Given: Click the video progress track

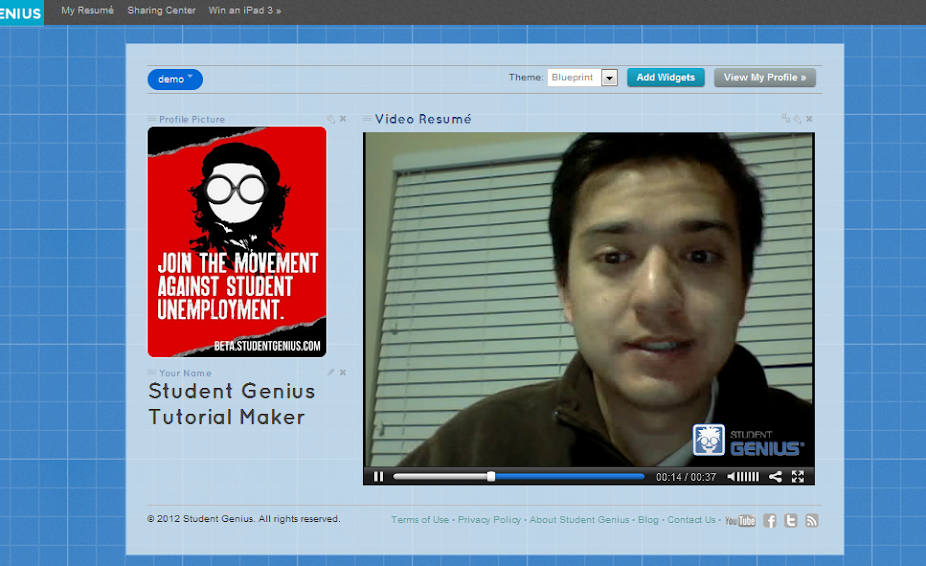Looking at the screenshot, I should 519,476.
